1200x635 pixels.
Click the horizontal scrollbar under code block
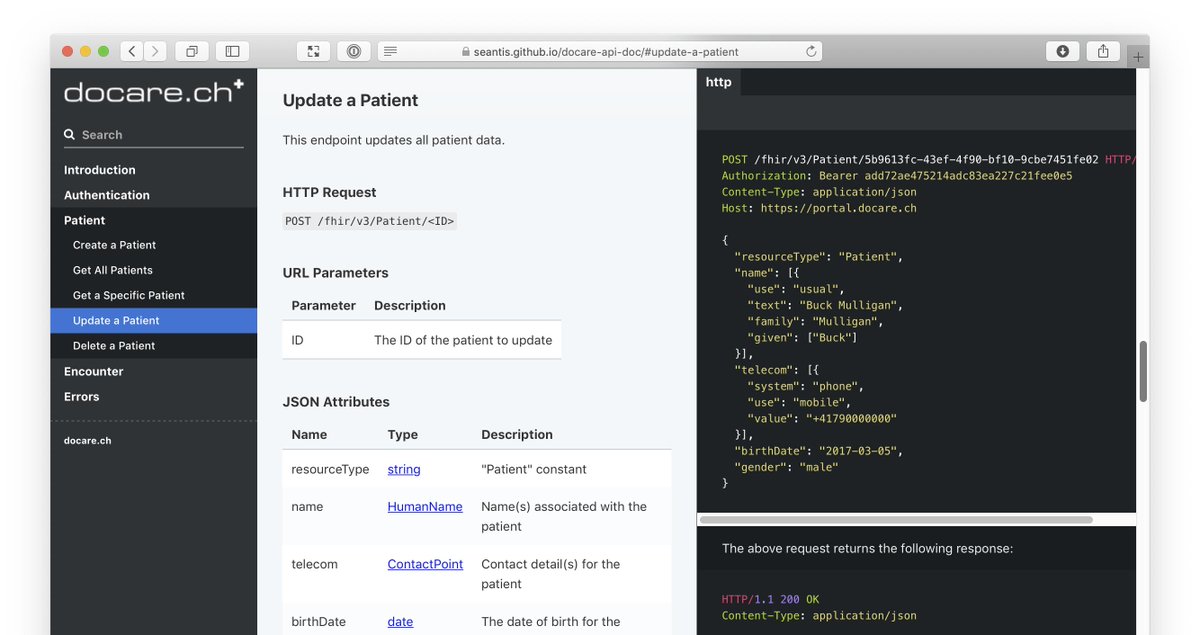(896, 520)
